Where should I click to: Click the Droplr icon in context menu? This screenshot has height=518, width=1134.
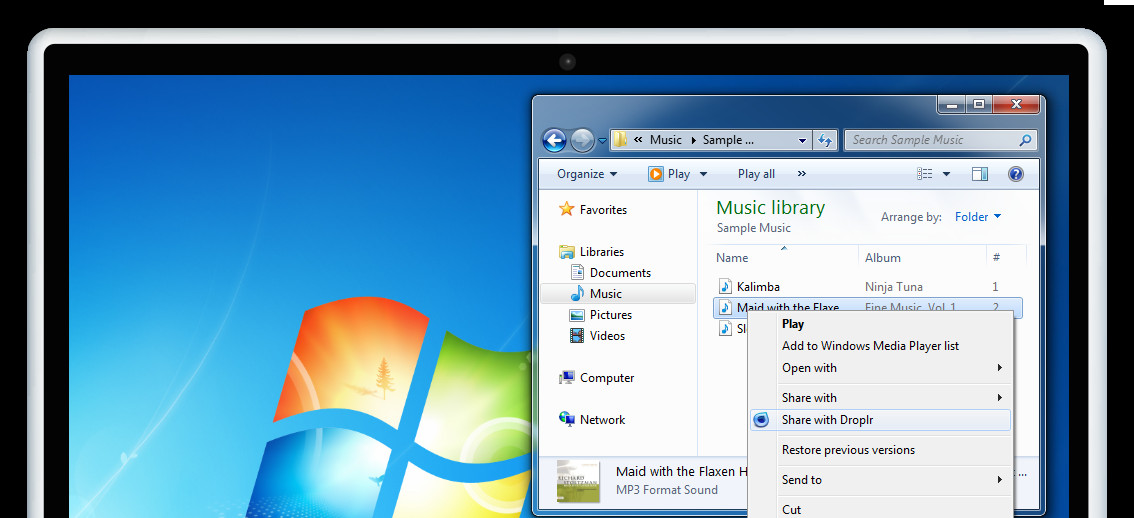762,420
